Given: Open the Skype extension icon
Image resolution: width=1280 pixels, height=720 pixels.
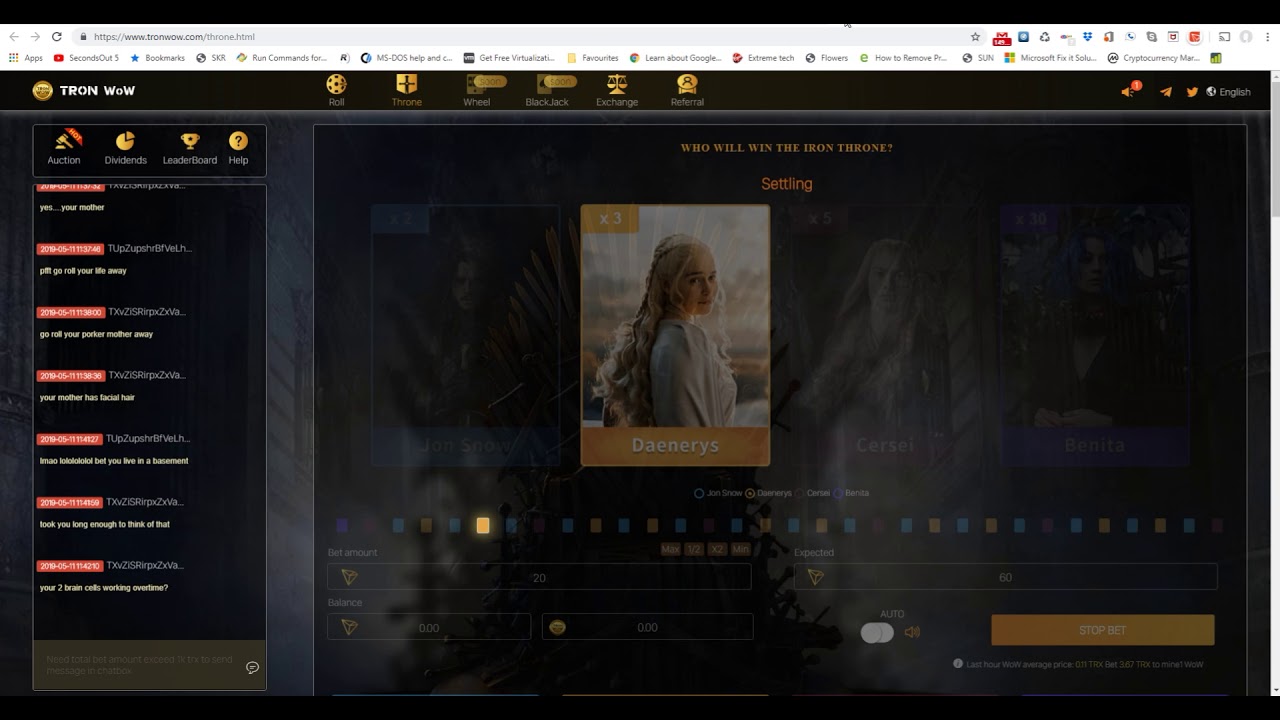Looking at the screenshot, I should [1152, 37].
